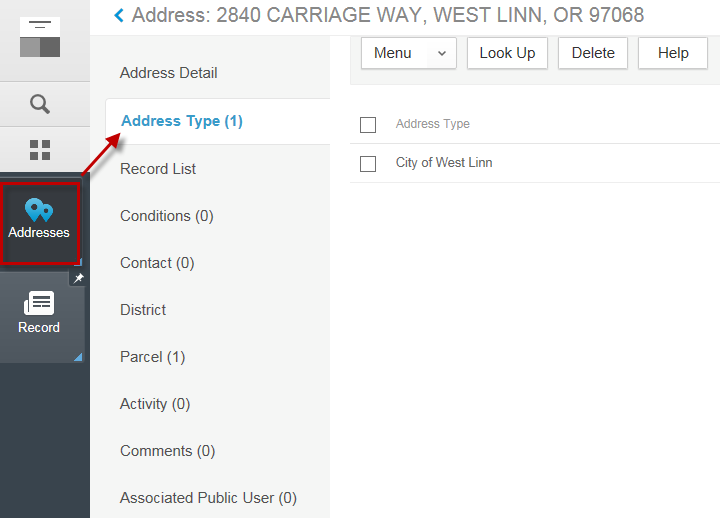Open the Record List tab
This screenshot has height=518, width=720.
pyautogui.click(x=158, y=169)
